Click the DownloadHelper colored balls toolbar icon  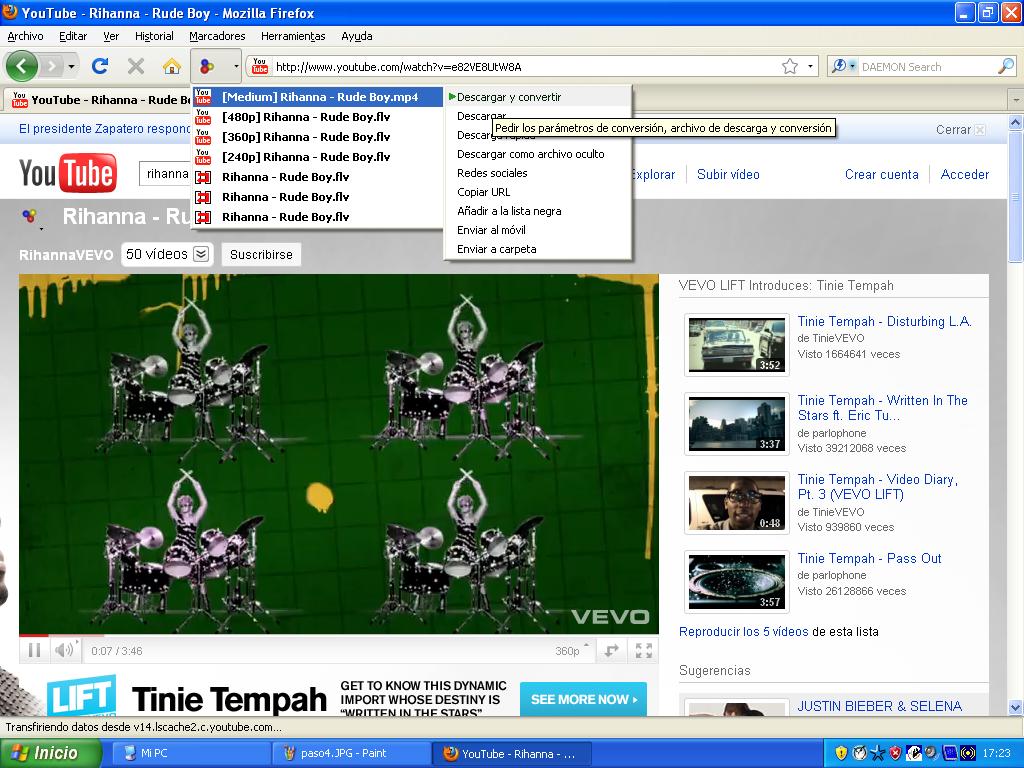click(207, 66)
